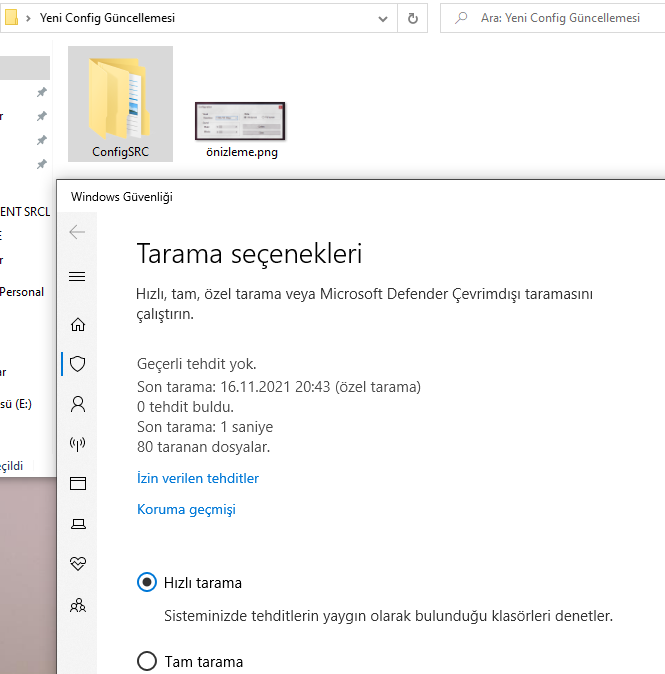Click the search field in Explorer

pos(553,18)
